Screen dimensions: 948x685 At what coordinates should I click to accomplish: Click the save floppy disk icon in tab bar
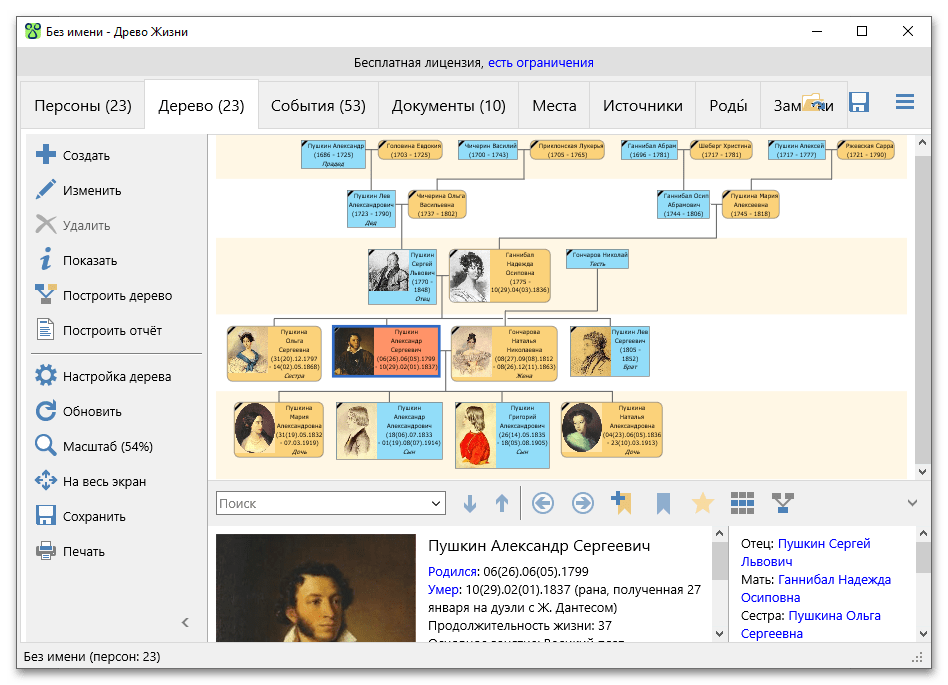858,103
